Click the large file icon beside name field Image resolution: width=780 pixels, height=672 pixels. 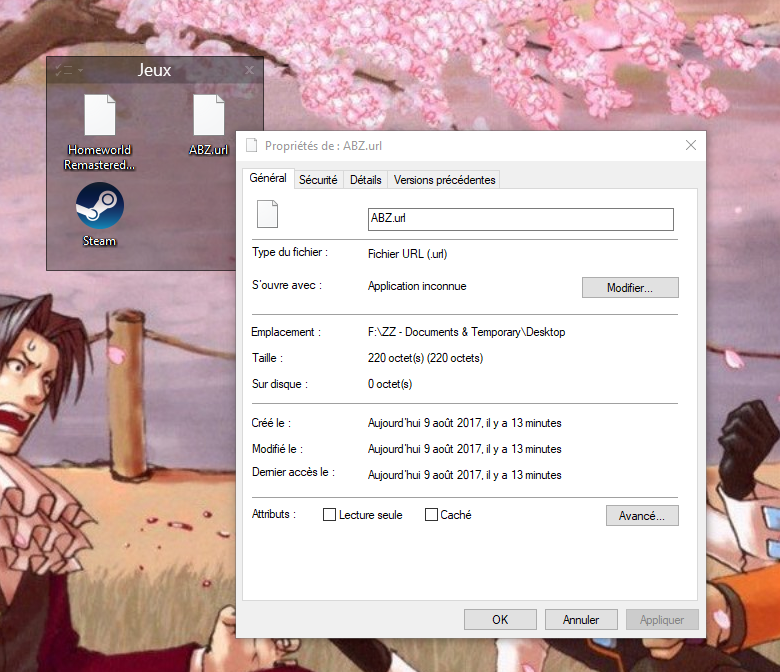coord(267,214)
